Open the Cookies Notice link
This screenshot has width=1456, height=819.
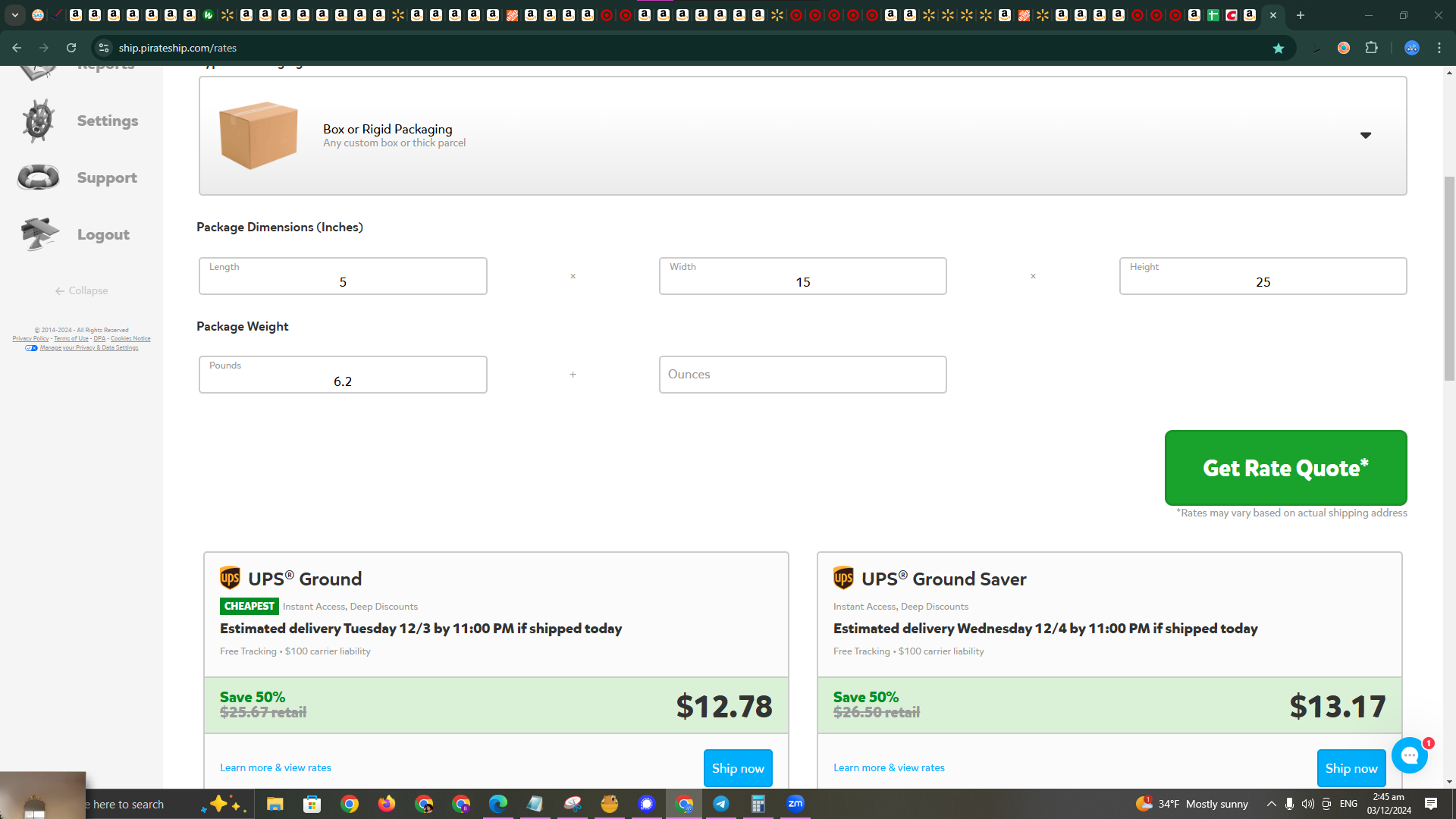(130, 339)
